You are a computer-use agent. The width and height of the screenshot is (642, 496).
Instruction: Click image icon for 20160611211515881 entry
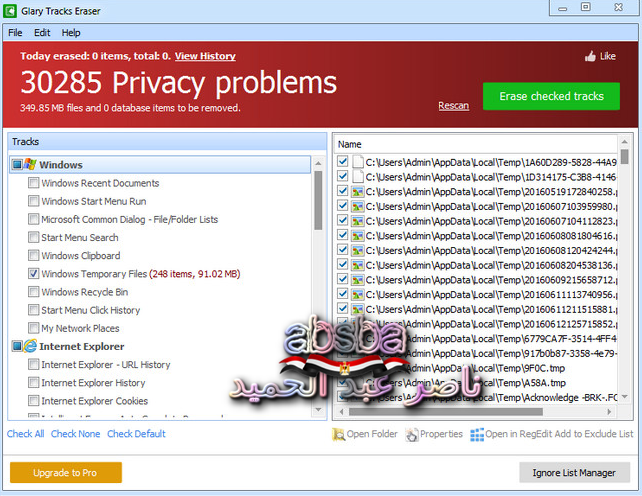[357, 309]
